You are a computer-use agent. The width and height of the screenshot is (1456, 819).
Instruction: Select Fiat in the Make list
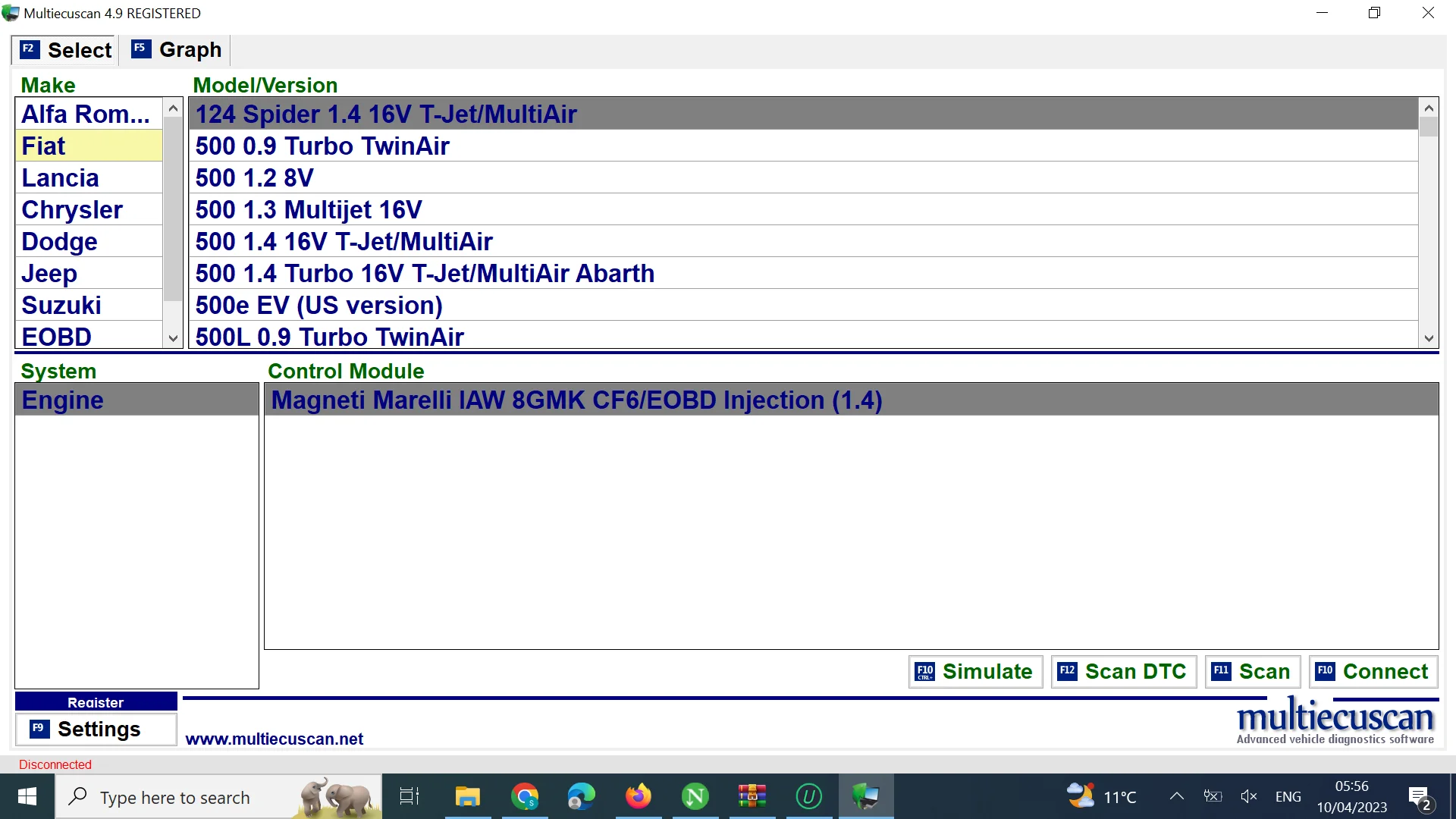[x=89, y=146]
